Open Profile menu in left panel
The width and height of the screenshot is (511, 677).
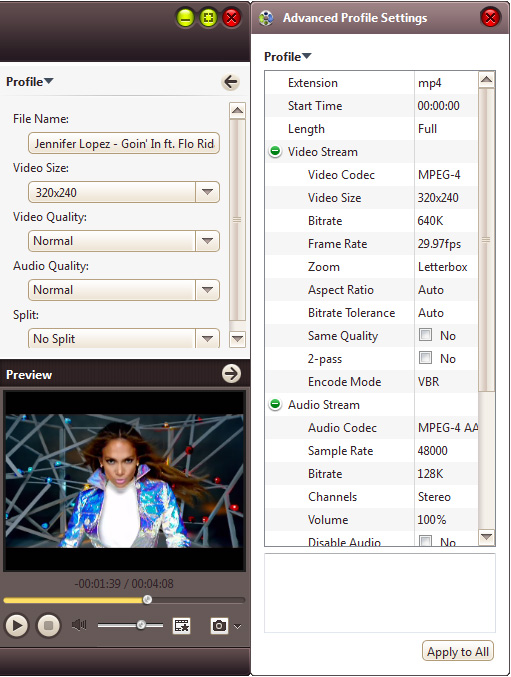[29, 82]
